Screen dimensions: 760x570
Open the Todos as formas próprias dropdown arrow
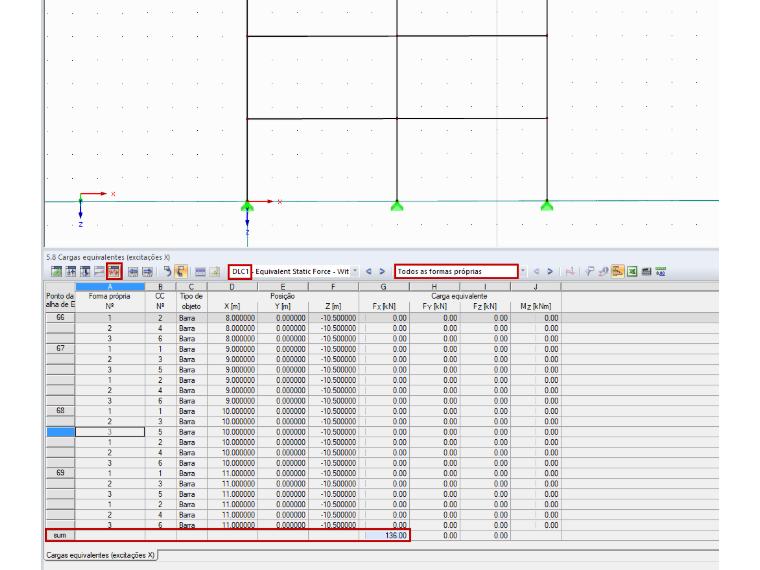pyautogui.click(x=523, y=271)
